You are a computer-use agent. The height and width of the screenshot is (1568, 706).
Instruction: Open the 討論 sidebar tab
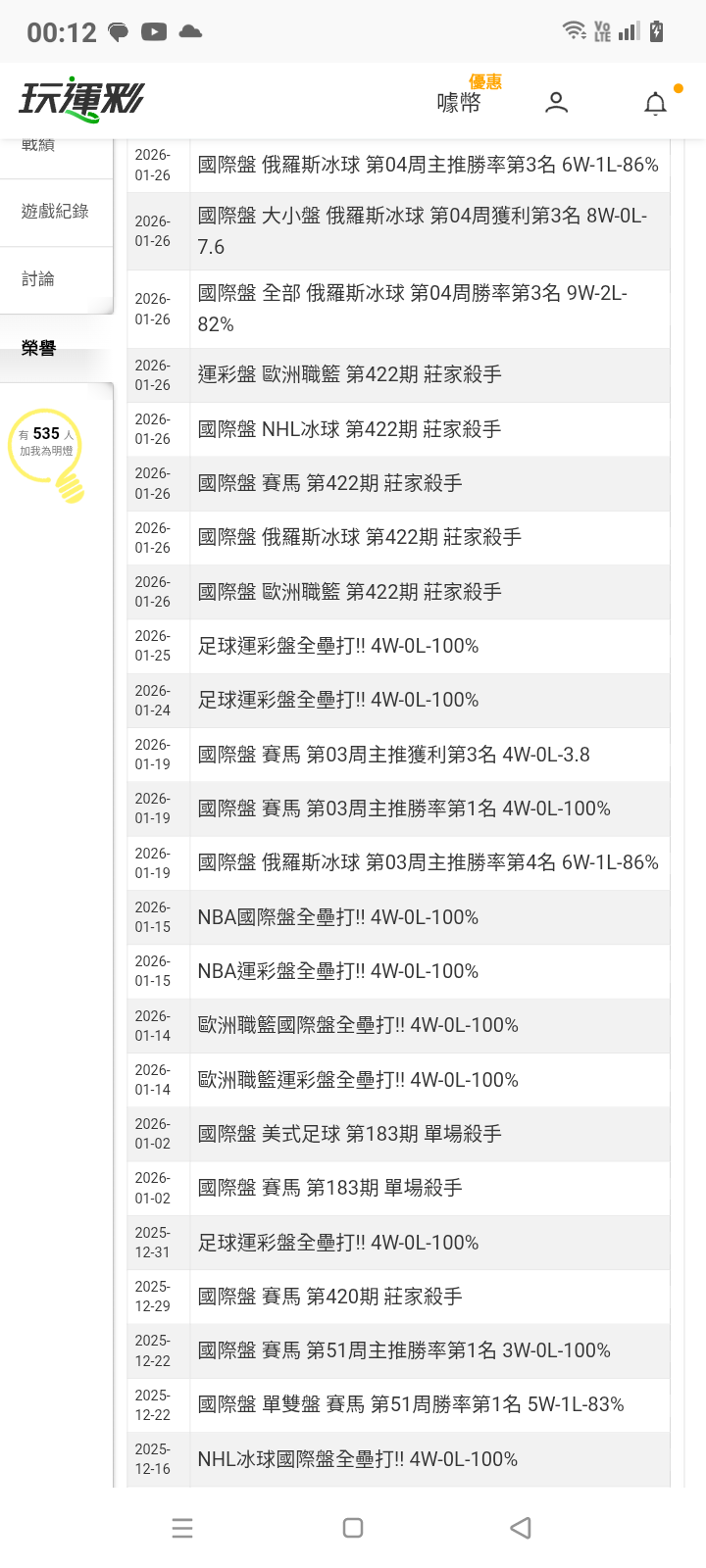pyautogui.click(x=38, y=279)
